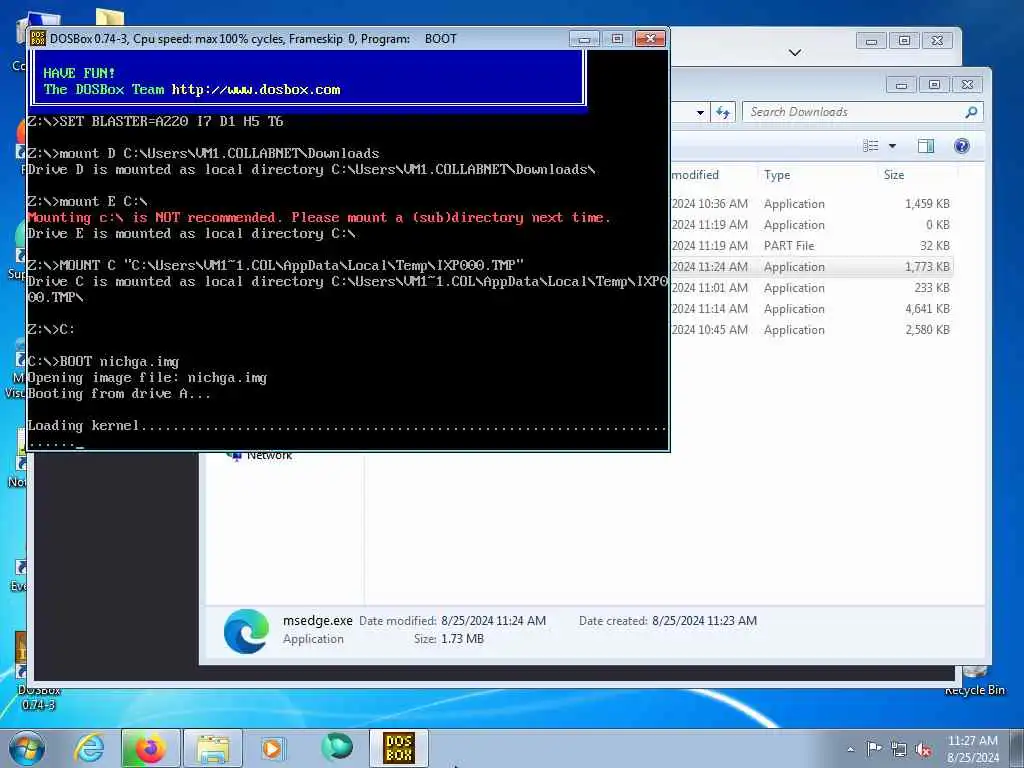Select the 2,580 KB application row

pyautogui.click(x=810, y=329)
